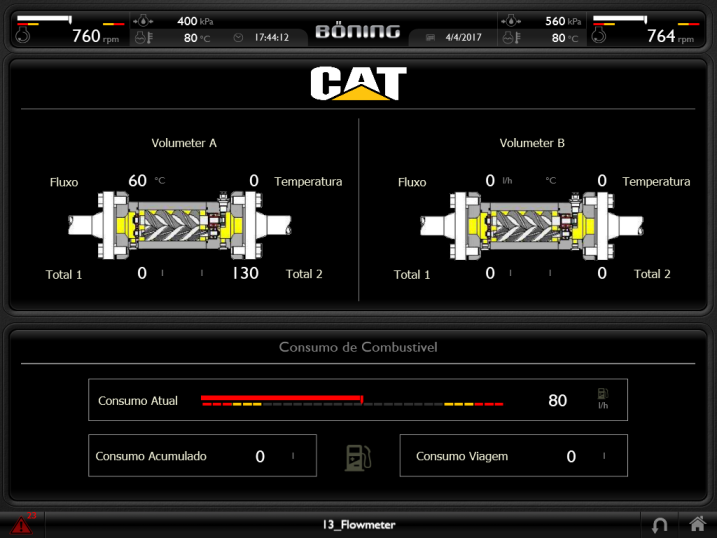
Task: Click the left engine rpm icon
Action: [x=23, y=36]
